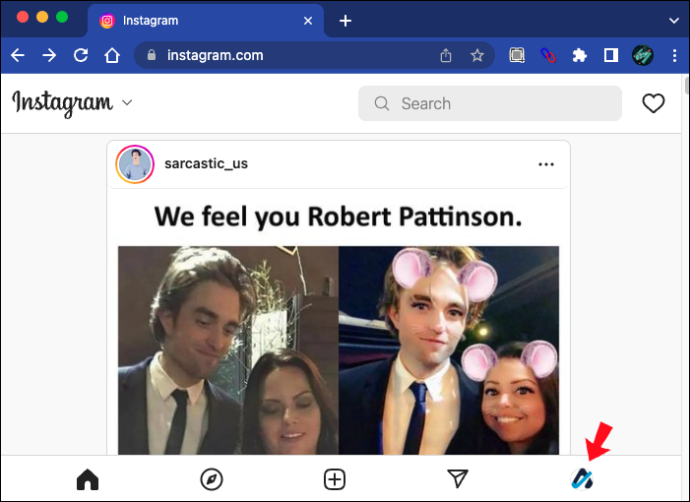Open sarcastic_us profile link
Viewport: 690px width, 502px height.
click(206, 164)
